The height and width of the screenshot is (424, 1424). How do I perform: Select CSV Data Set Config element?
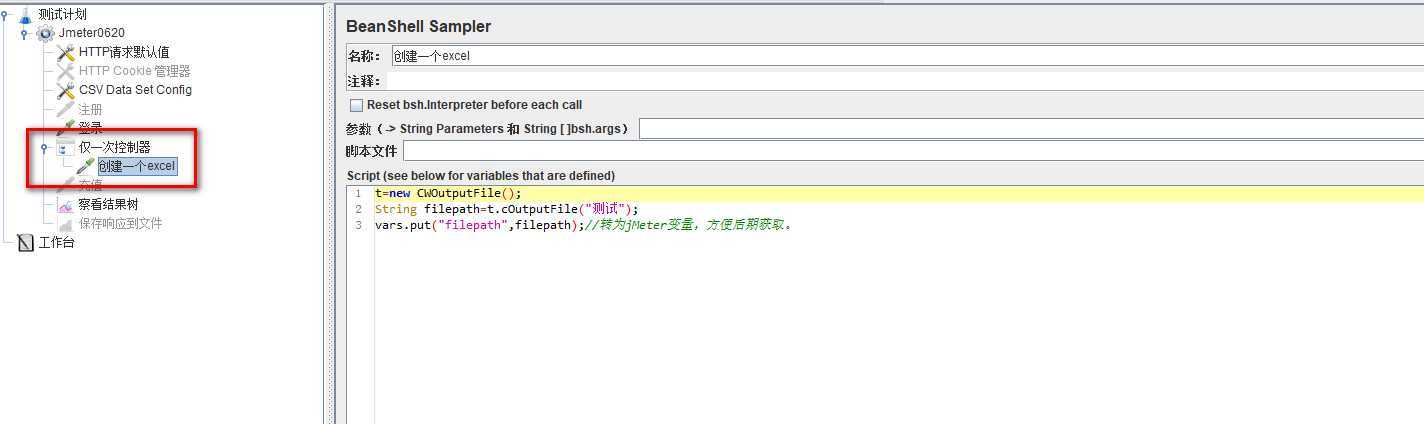[135, 90]
